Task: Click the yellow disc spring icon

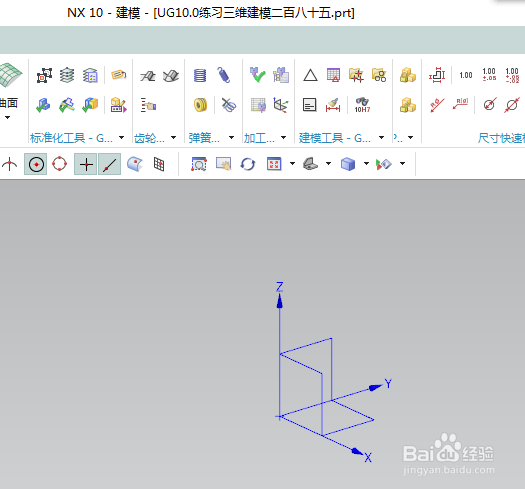Action: point(200,105)
